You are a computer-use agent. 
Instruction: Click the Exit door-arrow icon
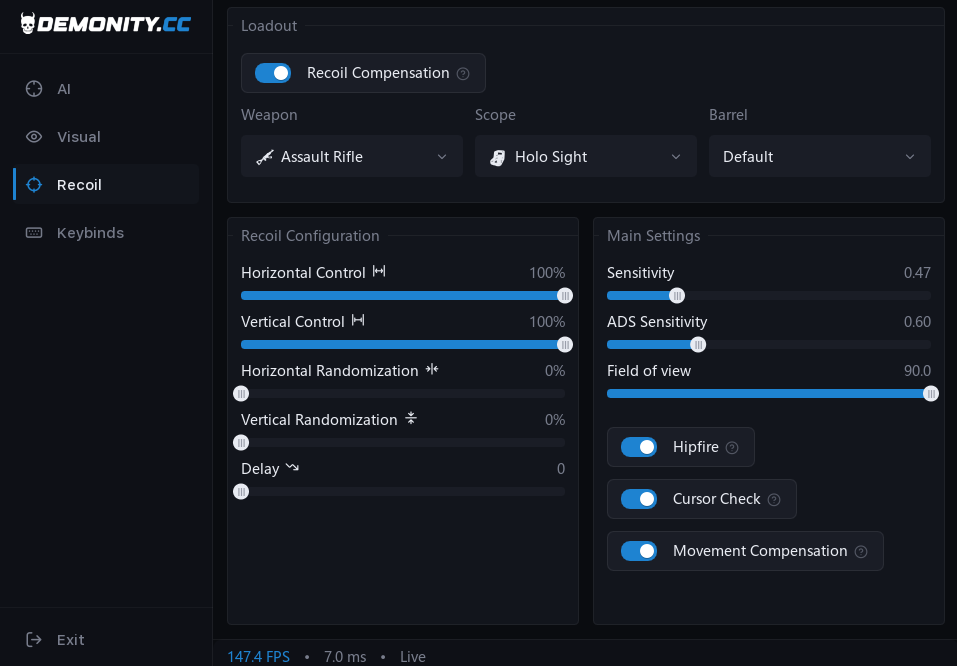pyautogui.click(x=34, y=639)
